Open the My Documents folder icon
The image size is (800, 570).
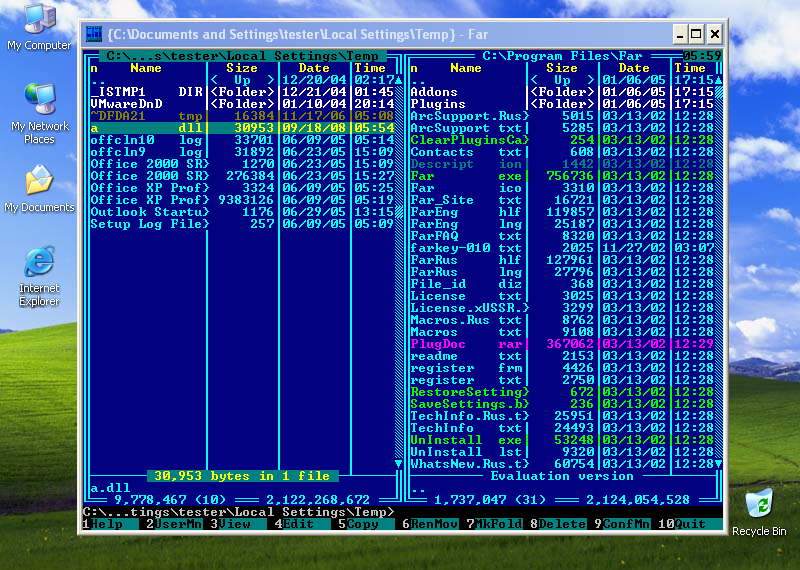click(39, 188)
